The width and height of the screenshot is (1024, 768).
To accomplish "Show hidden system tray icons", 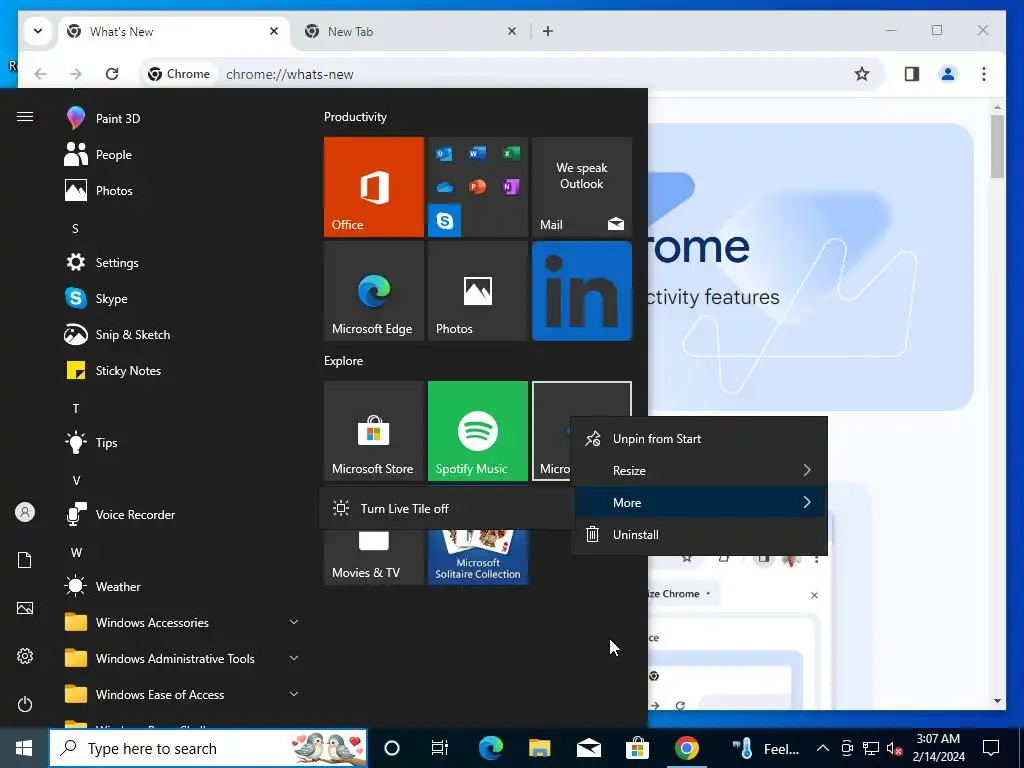I will coord(823,748).
